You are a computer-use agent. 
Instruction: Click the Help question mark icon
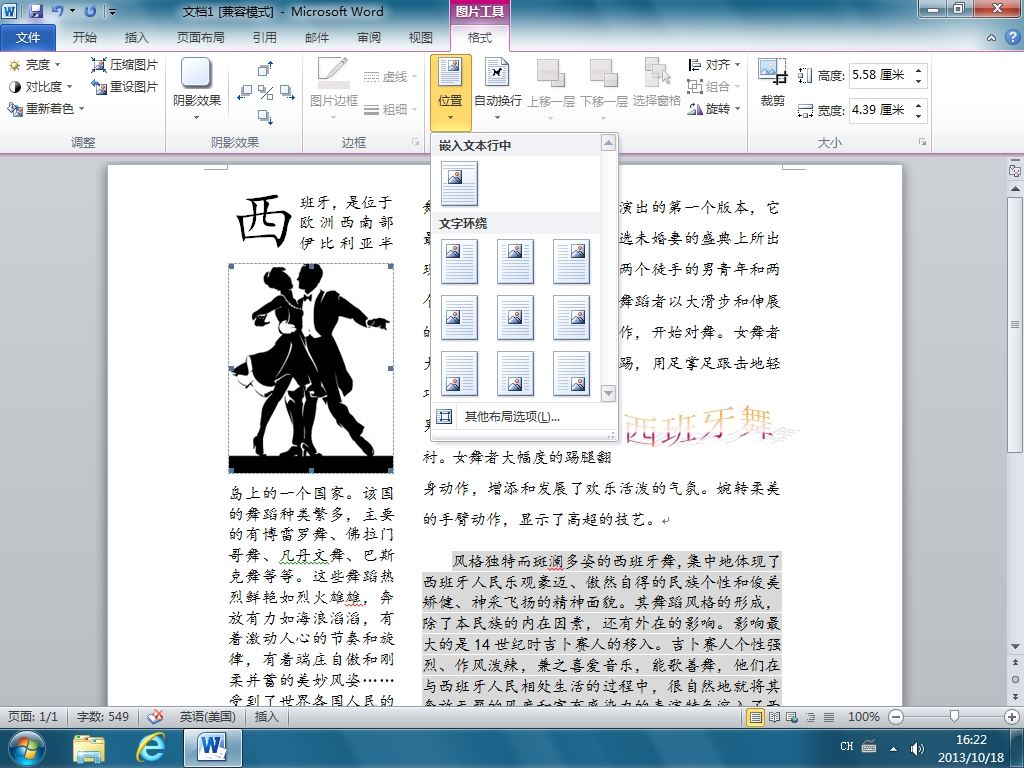tap(1011, 38)
